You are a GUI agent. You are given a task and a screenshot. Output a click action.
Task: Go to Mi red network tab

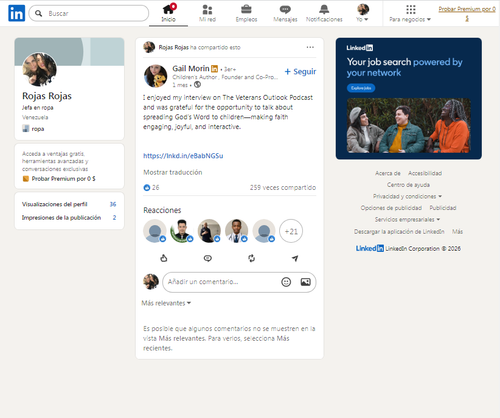point(207,13)
